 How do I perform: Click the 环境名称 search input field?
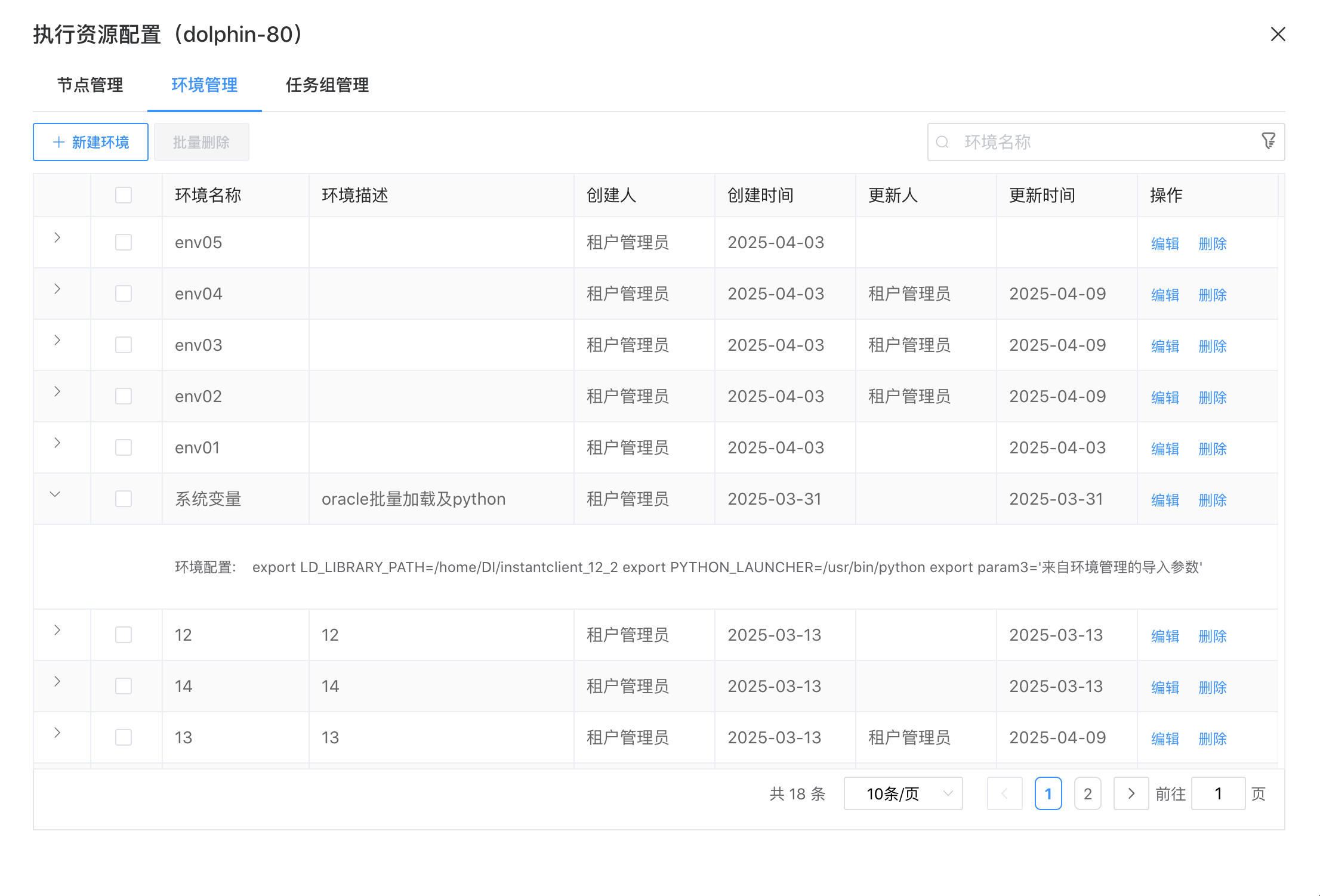pos(1074,142)
